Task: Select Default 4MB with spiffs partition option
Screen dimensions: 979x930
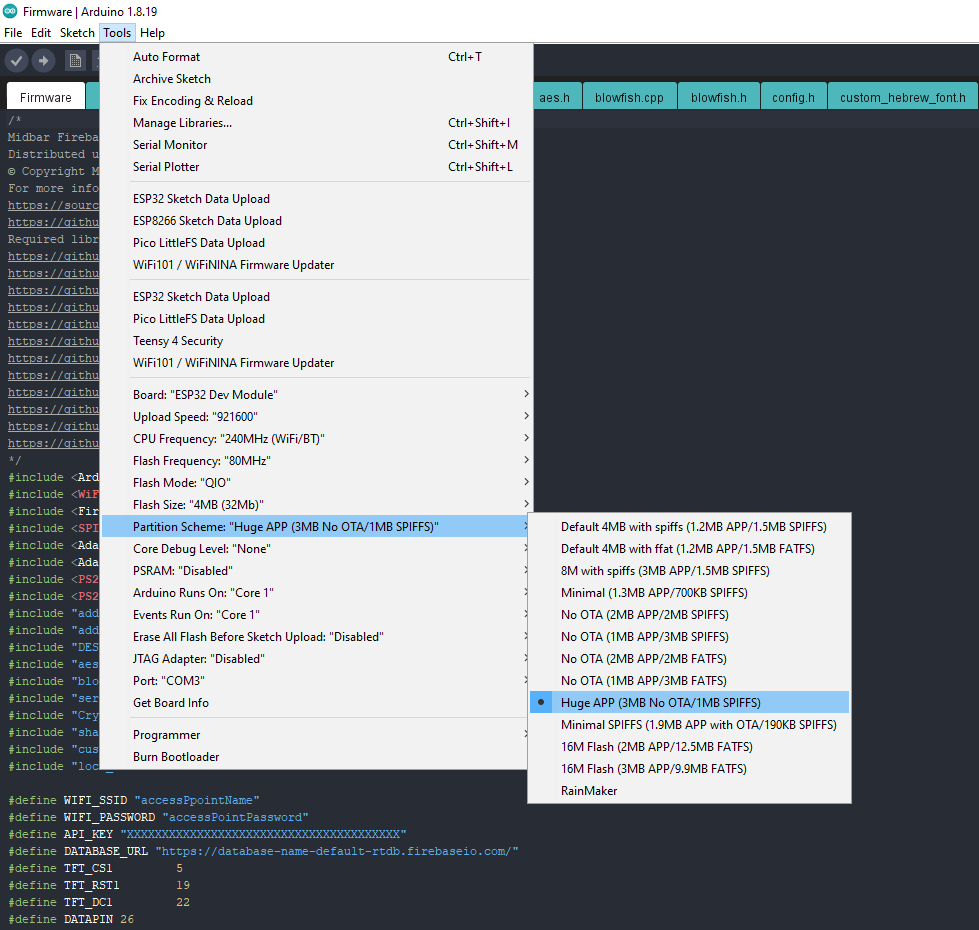Action: (x=689, y=527)
